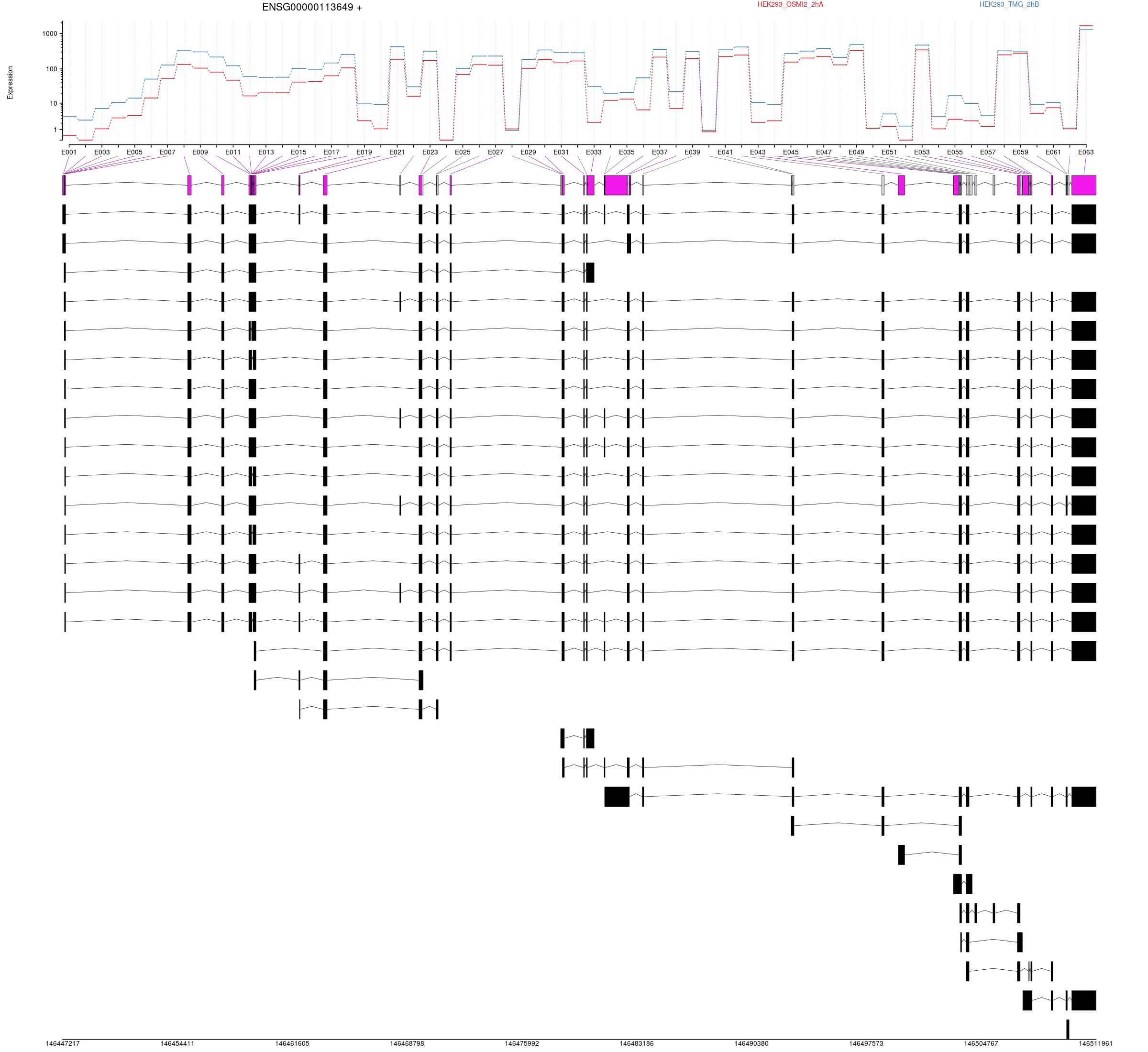Image resolution: width=1148 pixels, height=1052 pixels.
Task: Pick genomic coordinate 146468798
Action: [x=407, y=1043]
